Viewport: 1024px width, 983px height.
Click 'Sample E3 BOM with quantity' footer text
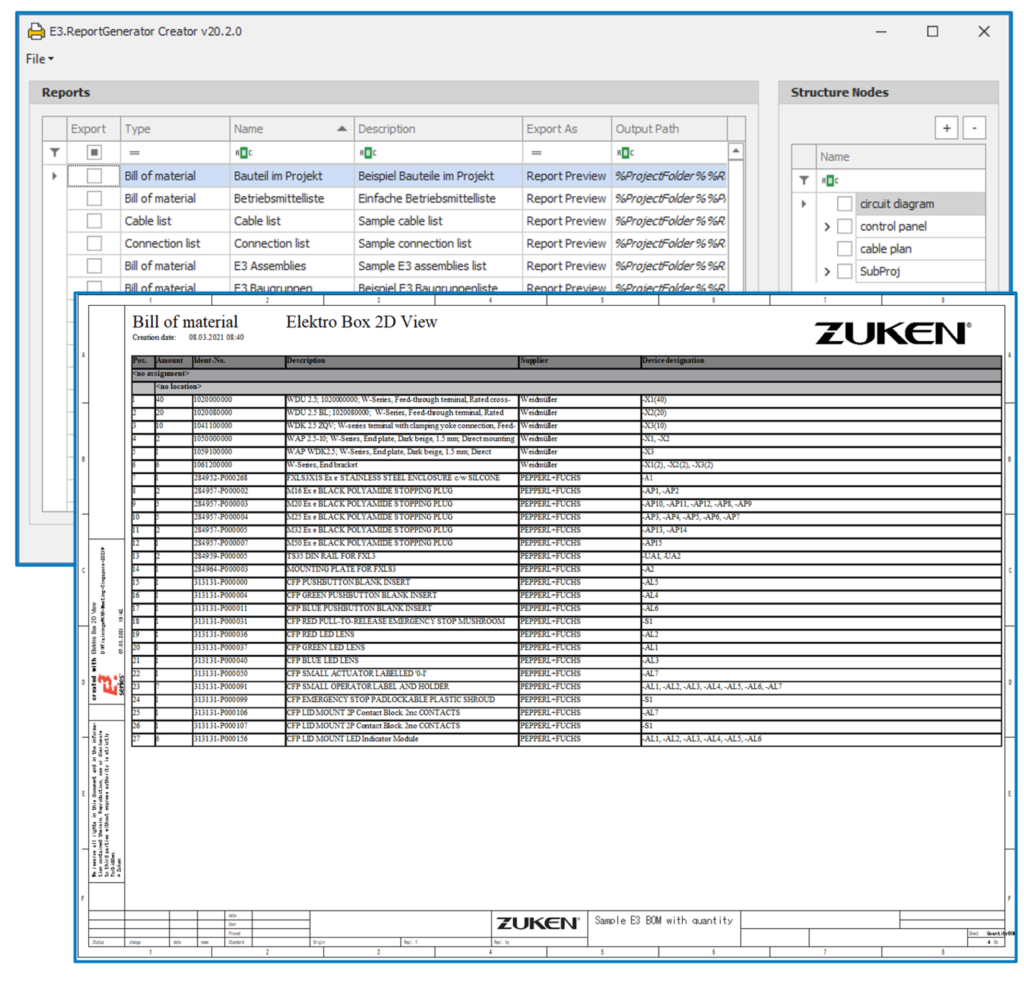coord(664,920)
